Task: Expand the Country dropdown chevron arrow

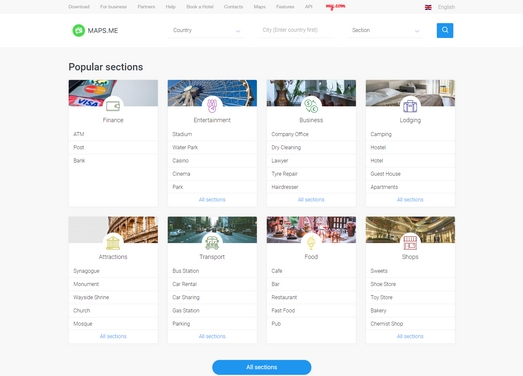Action: pos(238,31)
